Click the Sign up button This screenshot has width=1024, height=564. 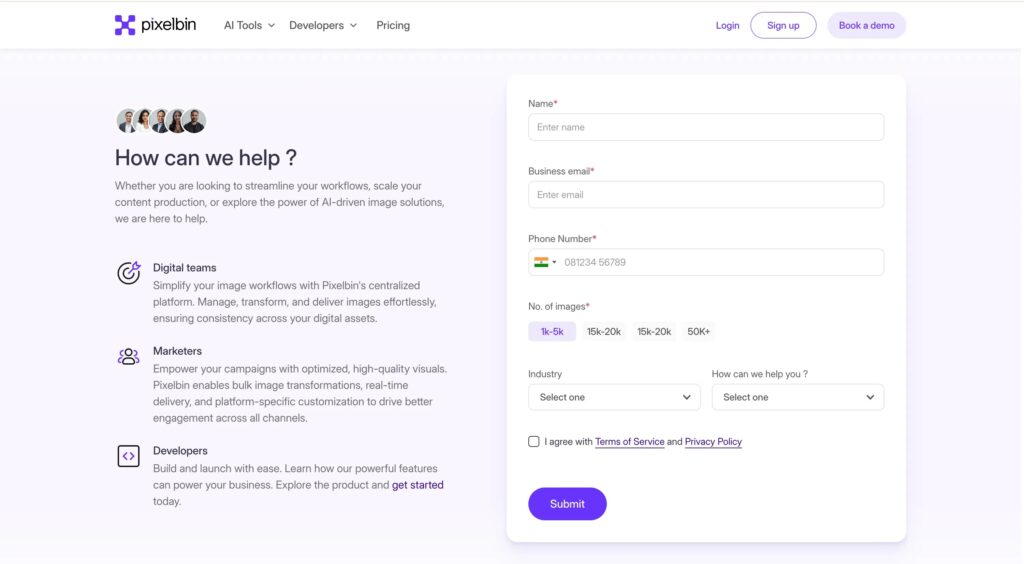tap(783, 25)
